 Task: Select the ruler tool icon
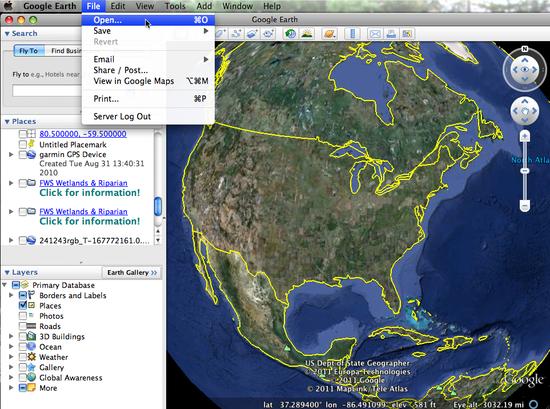tap(353, 34)
